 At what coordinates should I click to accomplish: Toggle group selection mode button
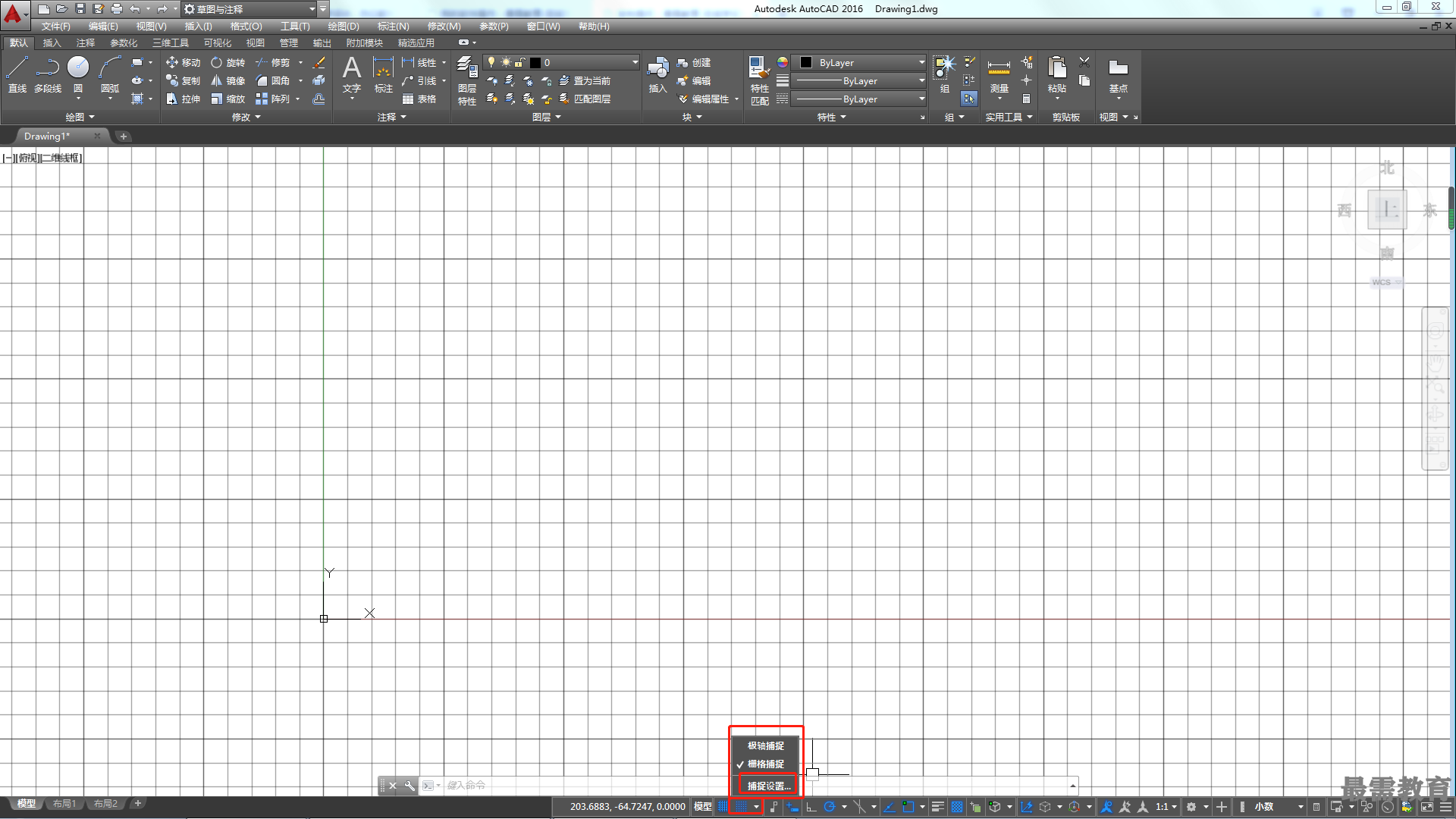pos(969,99)
